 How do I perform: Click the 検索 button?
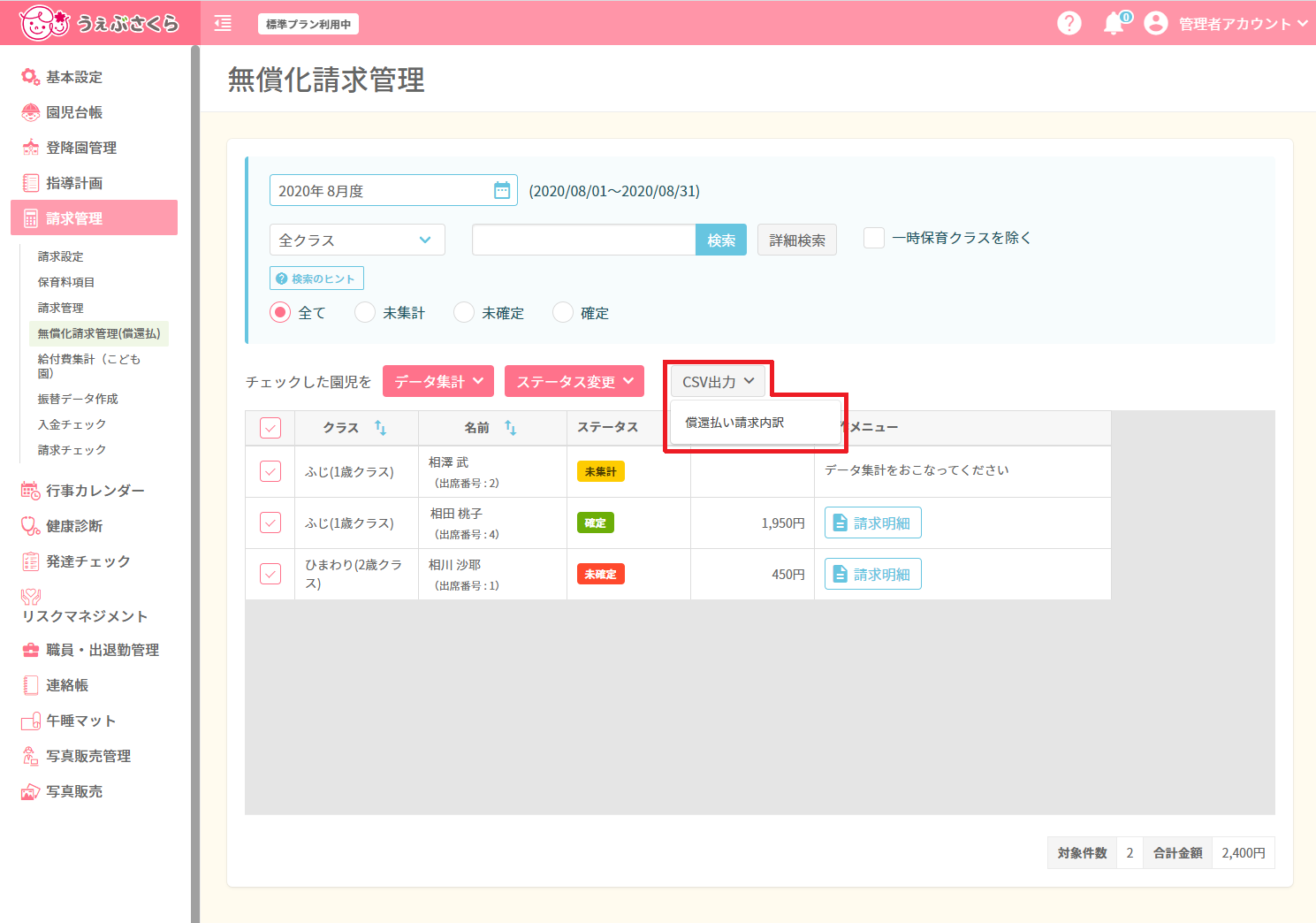pos(721,240)
